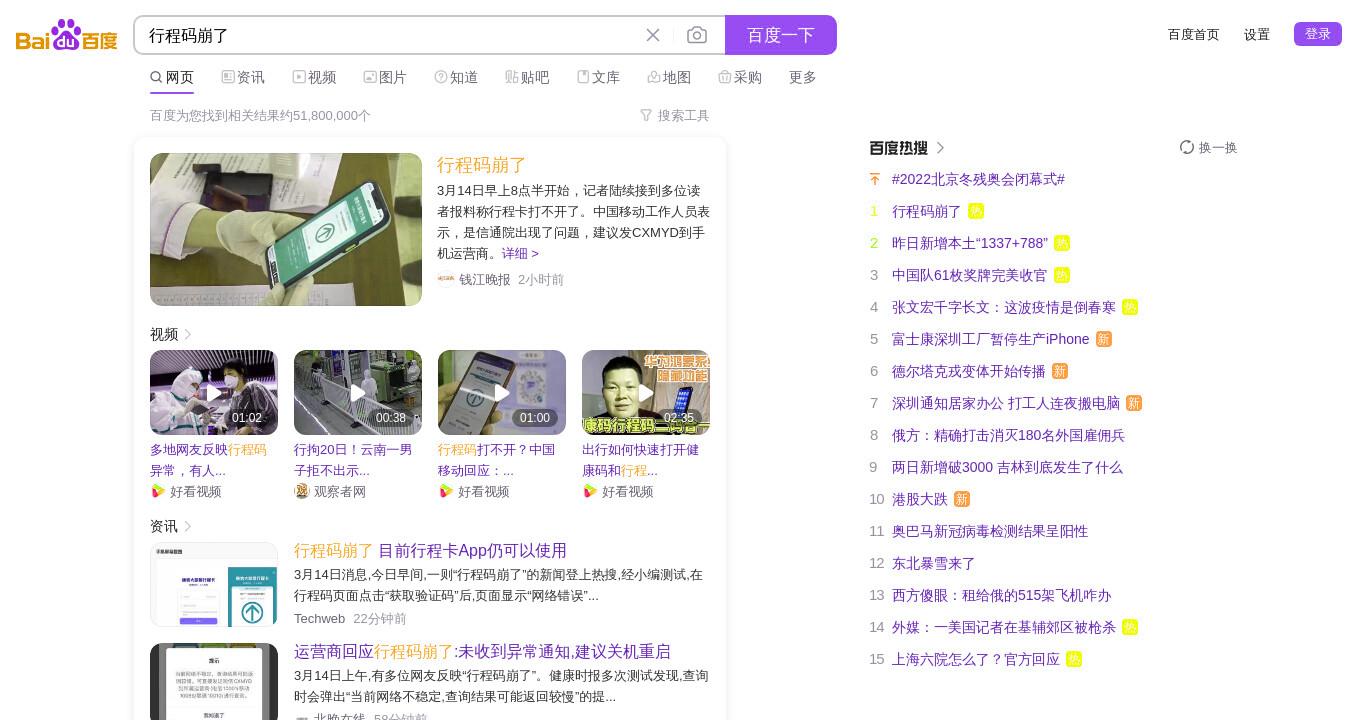The height and width of the screenshot is (720, 1366).
Task: Open hot topic 西方傻眼：租给俄的515架飞机咋办
Action: (1001, 595)
